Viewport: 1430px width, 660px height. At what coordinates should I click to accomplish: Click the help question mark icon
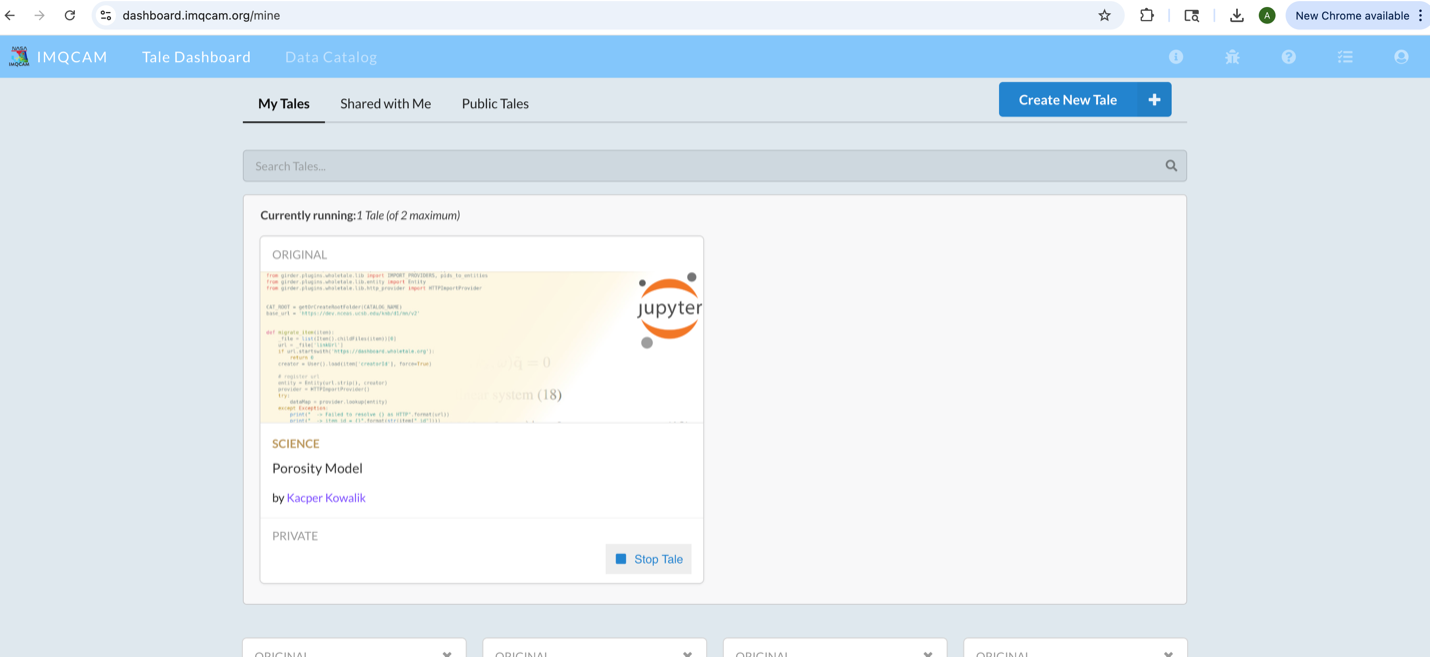click(x=1289, y=57)
